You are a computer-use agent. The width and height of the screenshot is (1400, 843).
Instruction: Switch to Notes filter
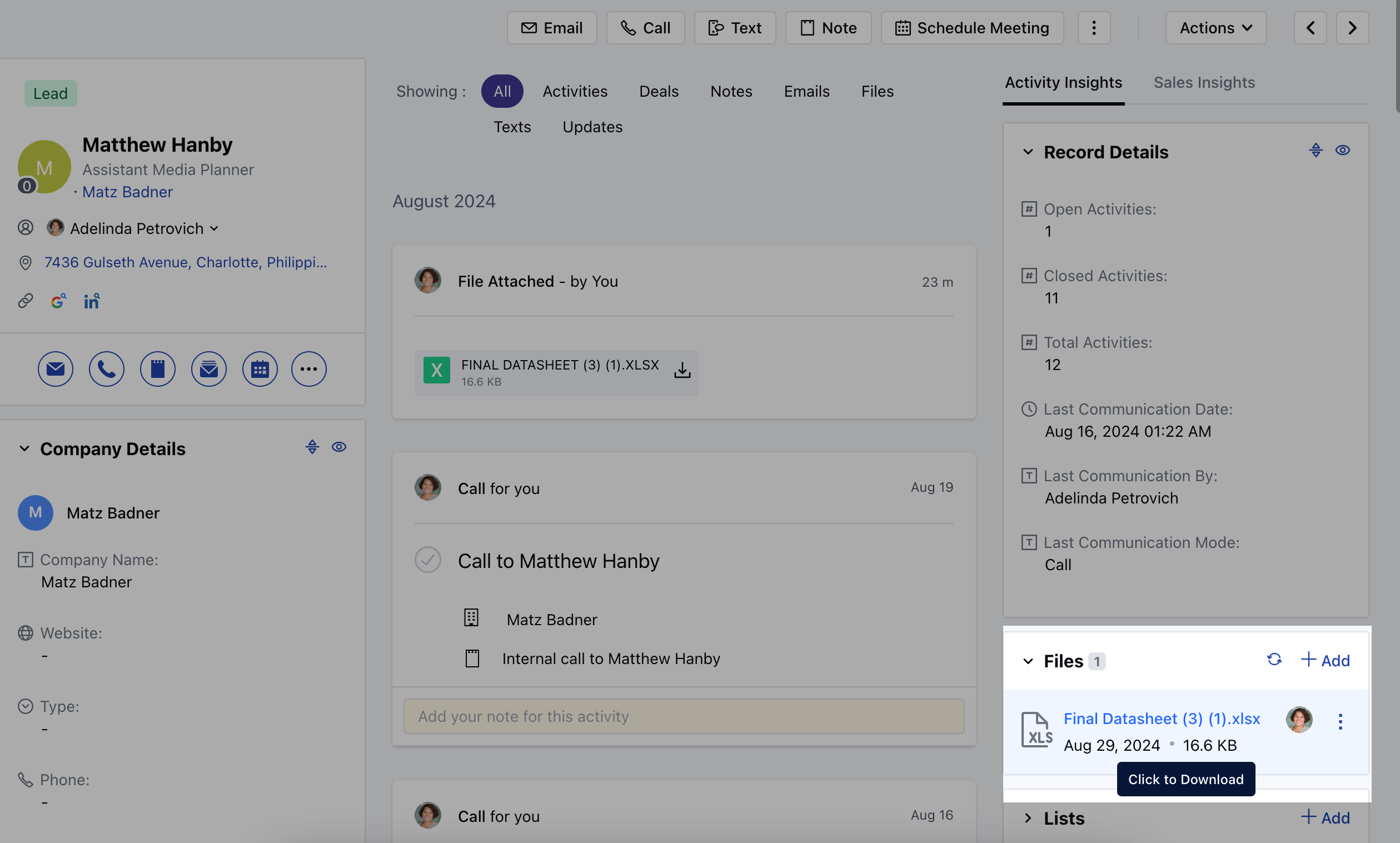tap(730, 91)
